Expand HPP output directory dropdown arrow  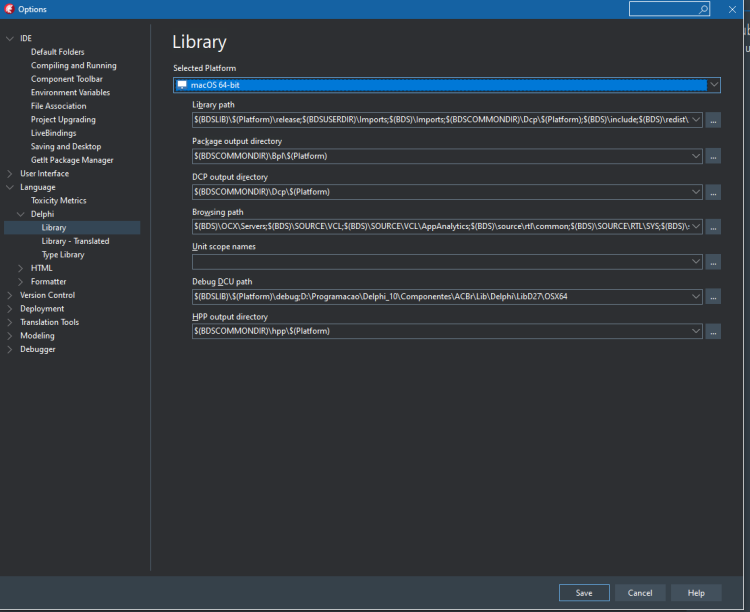(x=696, y=331)
